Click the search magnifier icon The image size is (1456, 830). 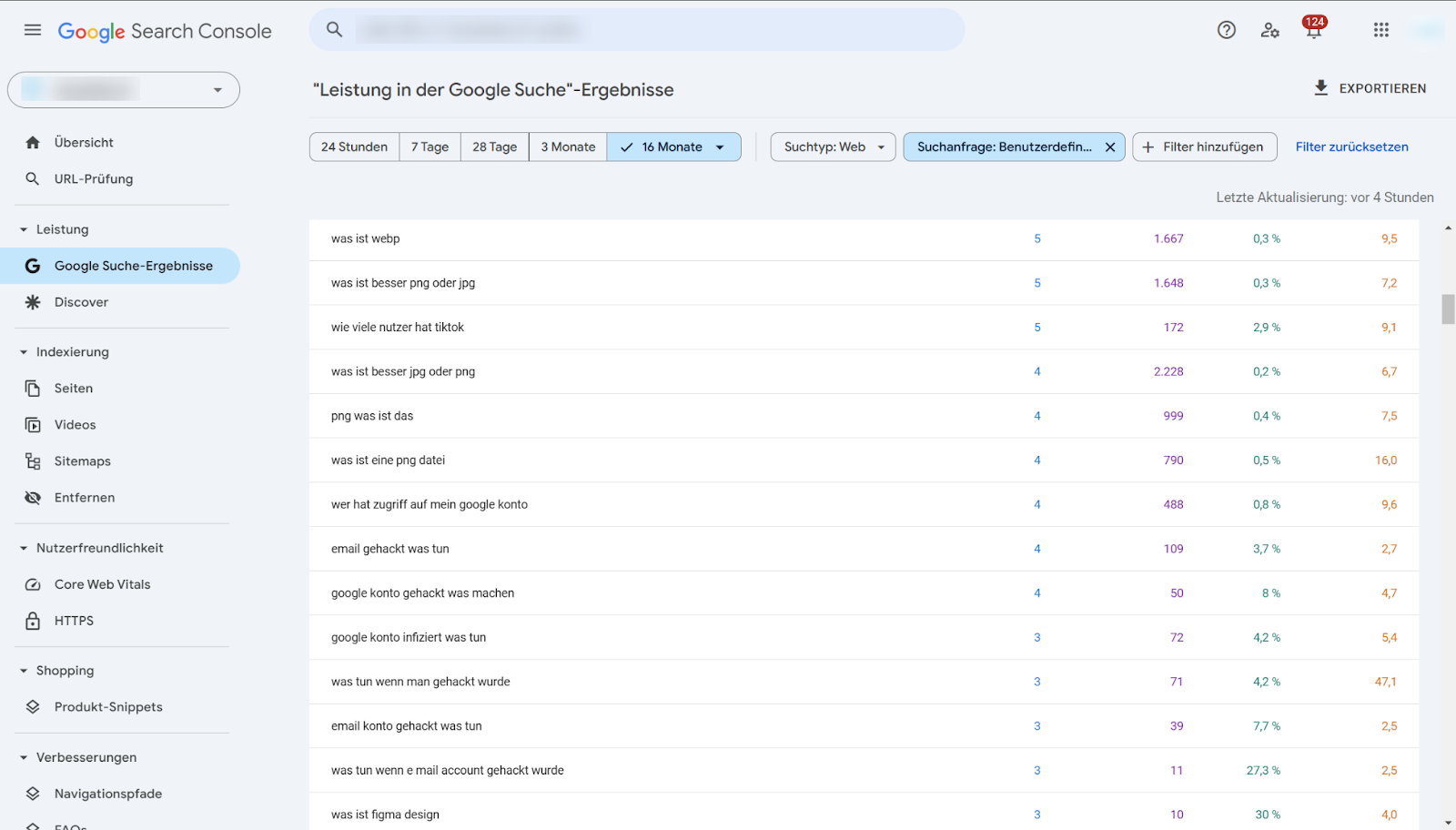point(335,29)
